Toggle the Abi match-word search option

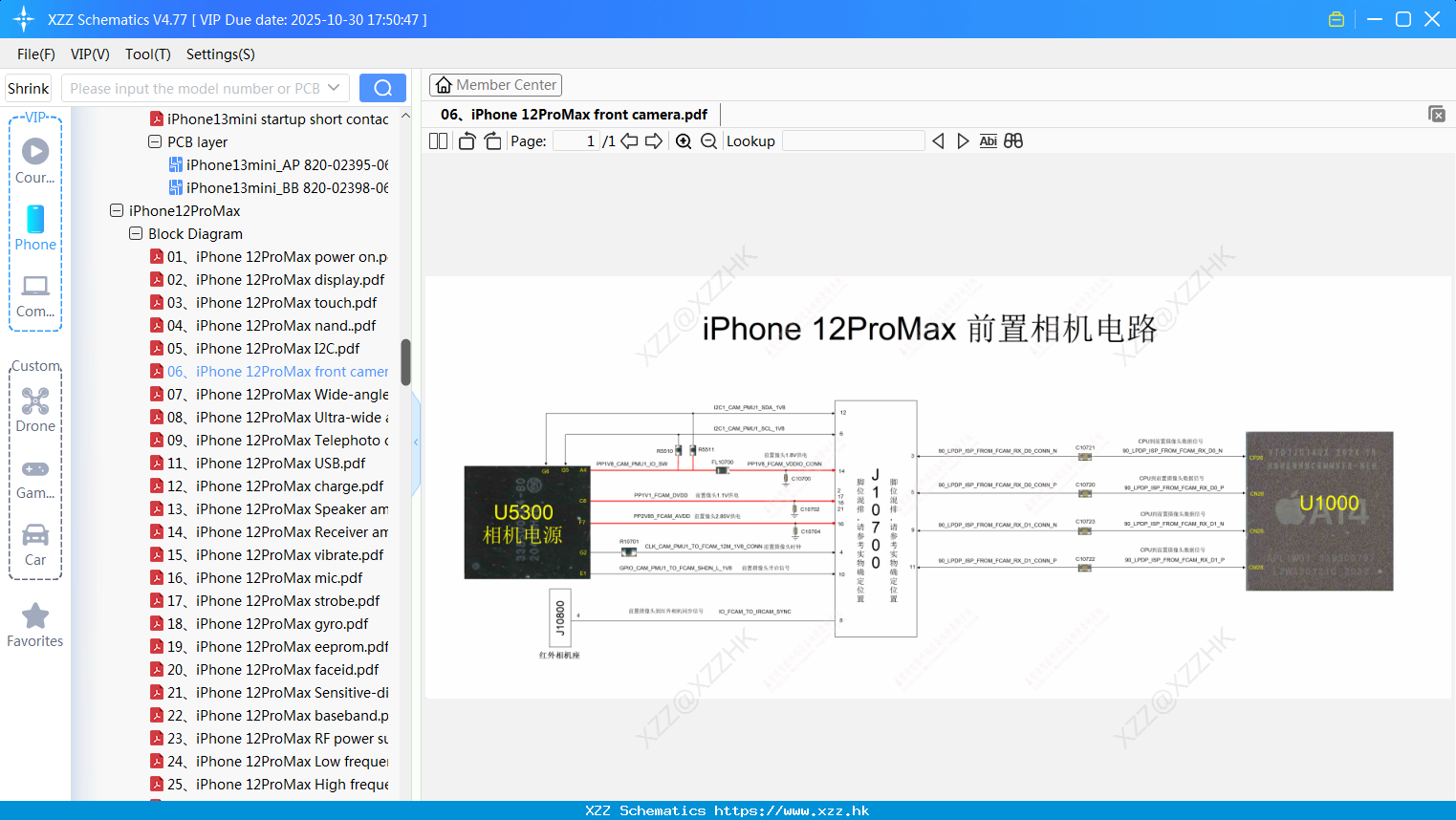(988, 140)
